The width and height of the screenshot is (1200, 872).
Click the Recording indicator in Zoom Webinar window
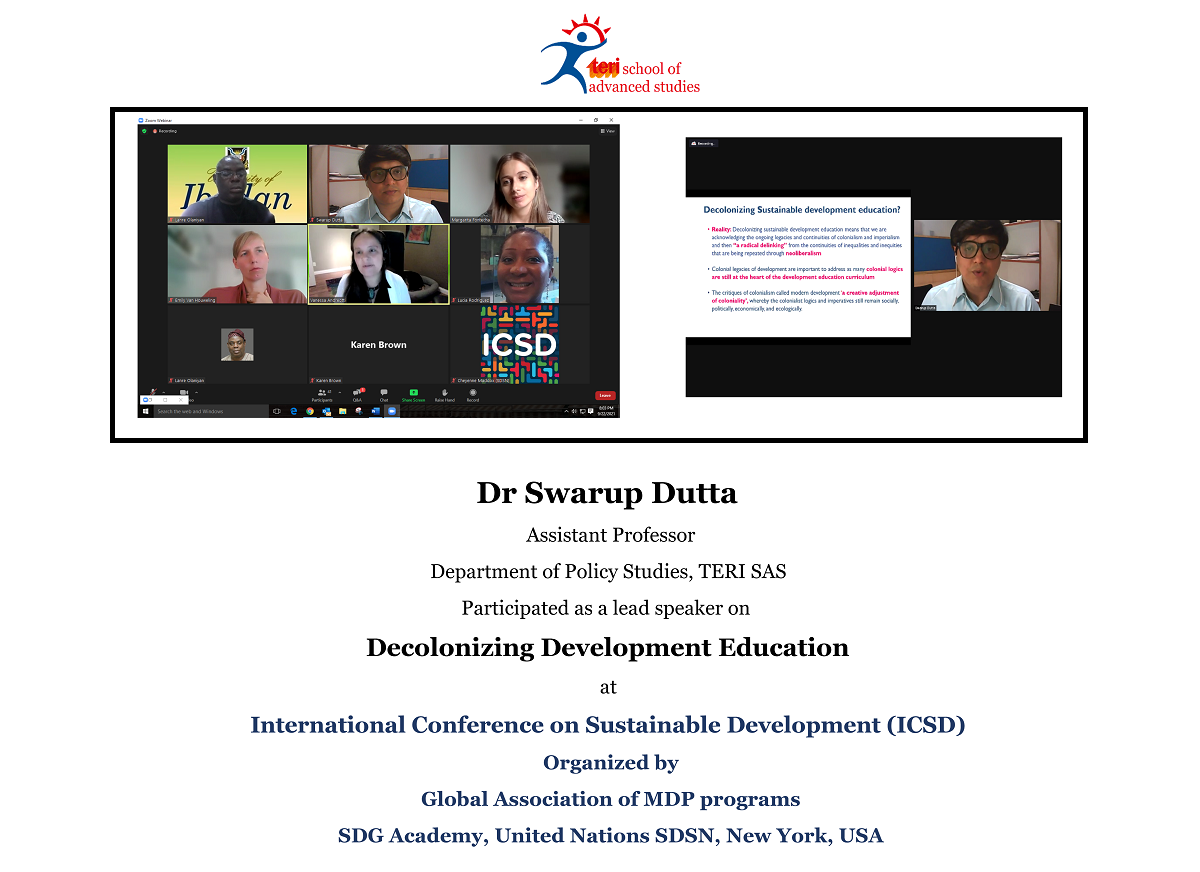[165, 131]
